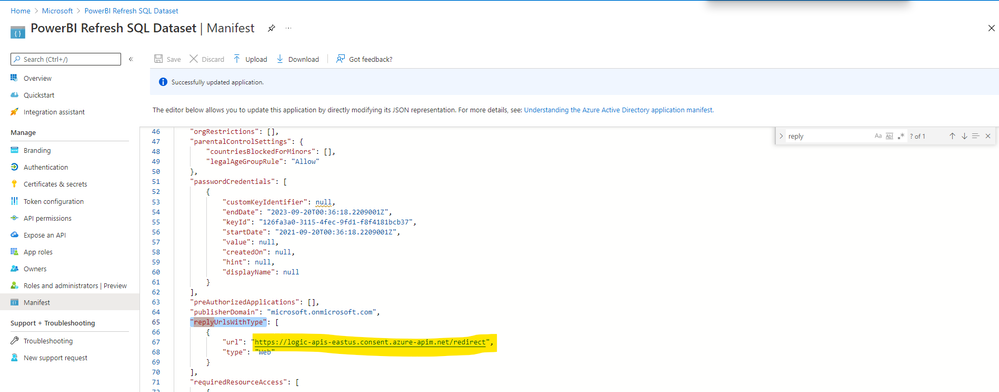Open Understanding the Azure Active Directory application manifest link
The height and width of the screenshot is (392, 999).
(619, 110)
